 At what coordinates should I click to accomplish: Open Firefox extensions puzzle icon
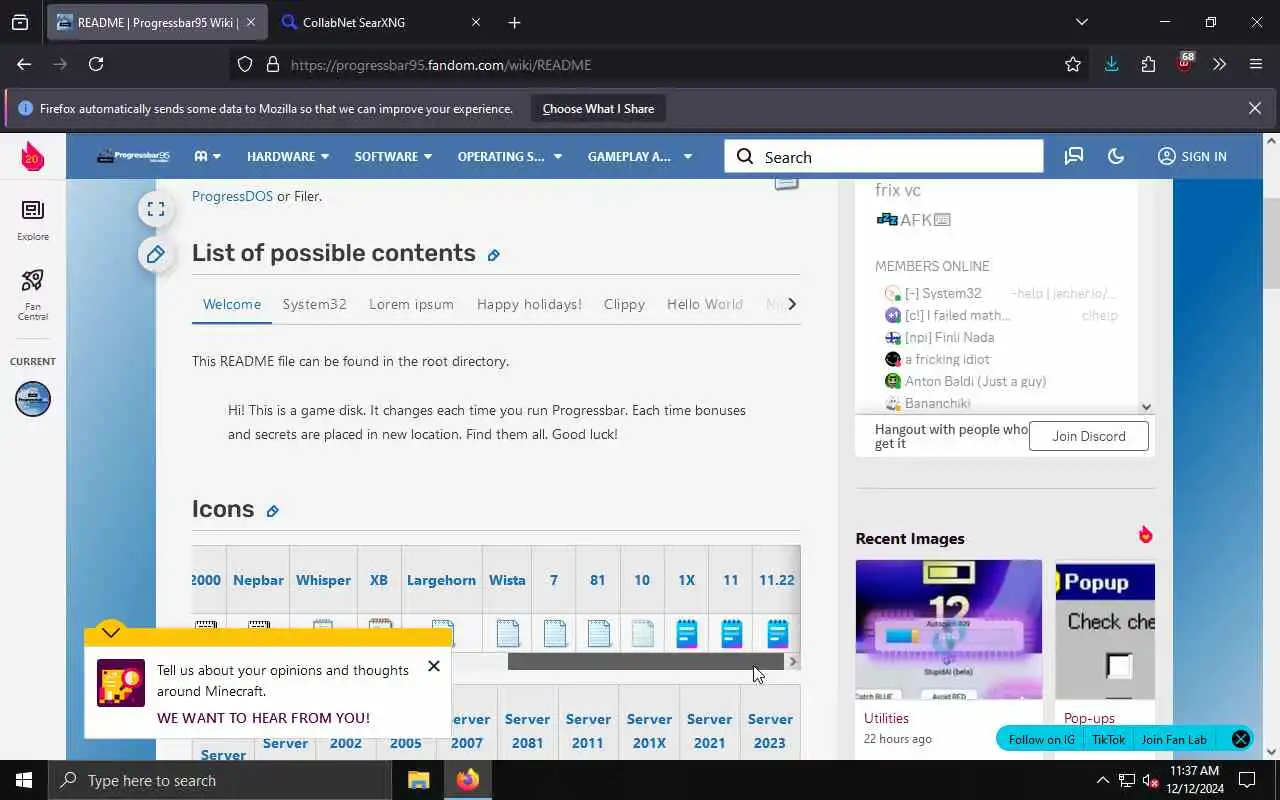click(1148, 64)
